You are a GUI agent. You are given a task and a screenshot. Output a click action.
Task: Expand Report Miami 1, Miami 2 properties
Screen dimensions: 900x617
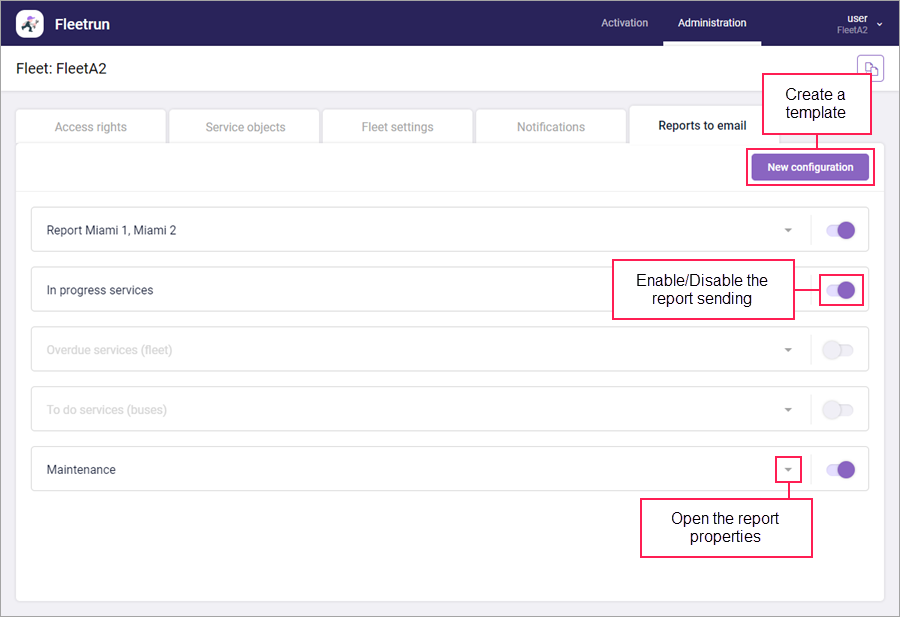coord(788,230)
